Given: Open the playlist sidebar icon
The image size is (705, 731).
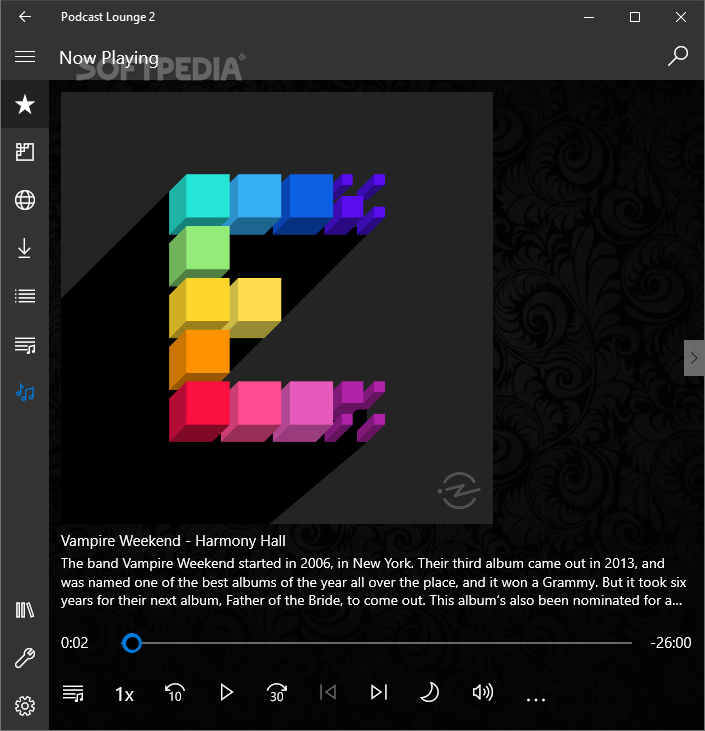Looking at the screenshot, I should (x=25, y=345).
